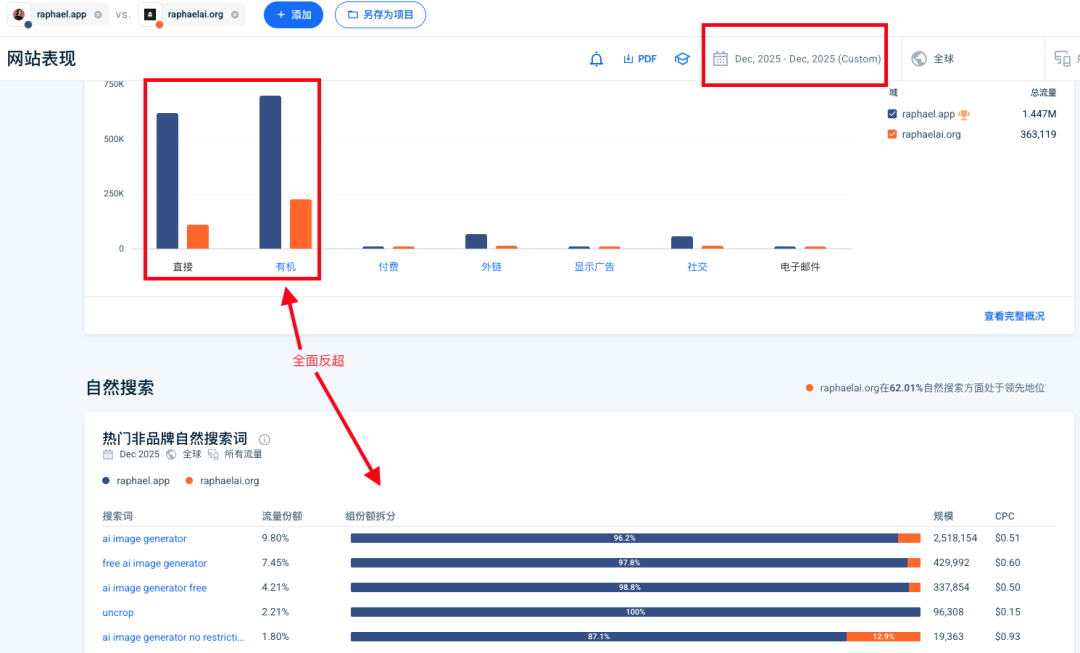1080x653 pixels.
Task: Open the 社交 channel link
Action: (x=697, y=267)
